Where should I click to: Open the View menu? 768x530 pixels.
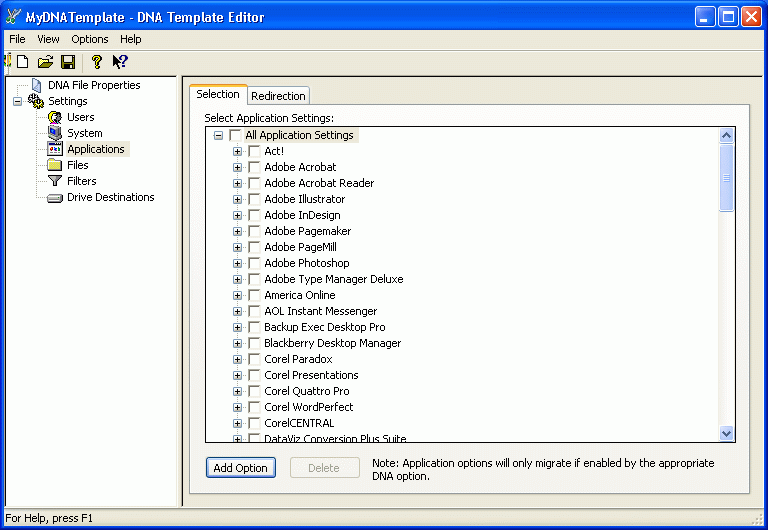[x=48, y=39]
